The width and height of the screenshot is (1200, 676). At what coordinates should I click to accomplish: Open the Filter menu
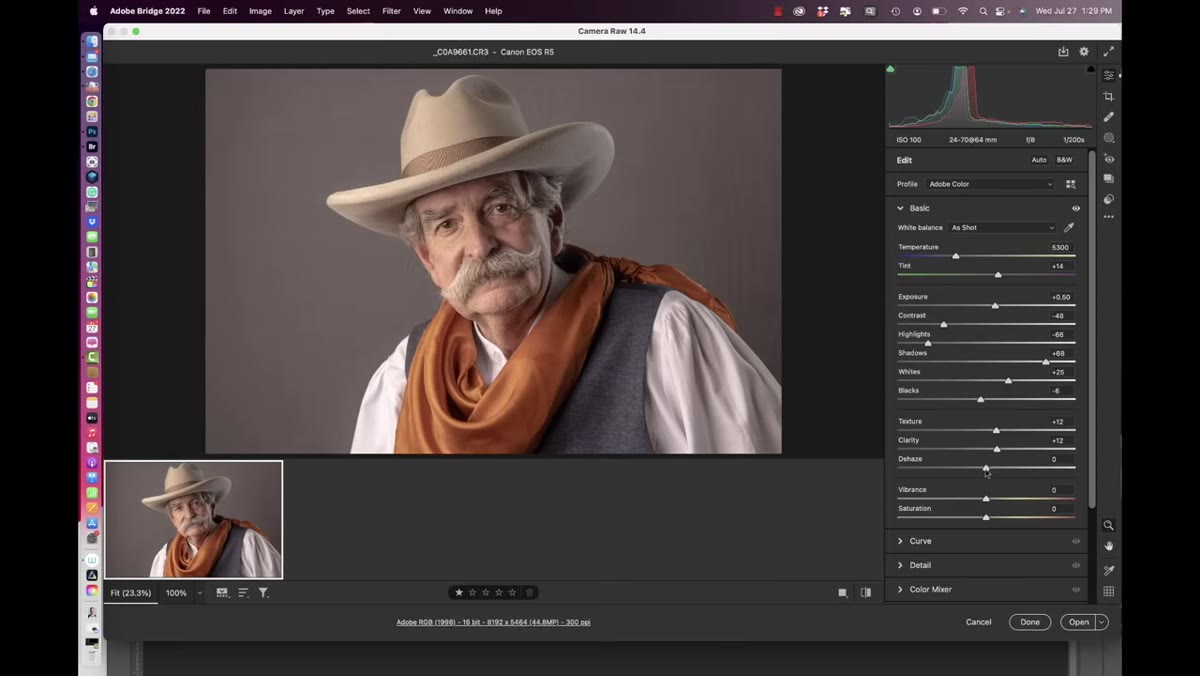pos(391,11)
